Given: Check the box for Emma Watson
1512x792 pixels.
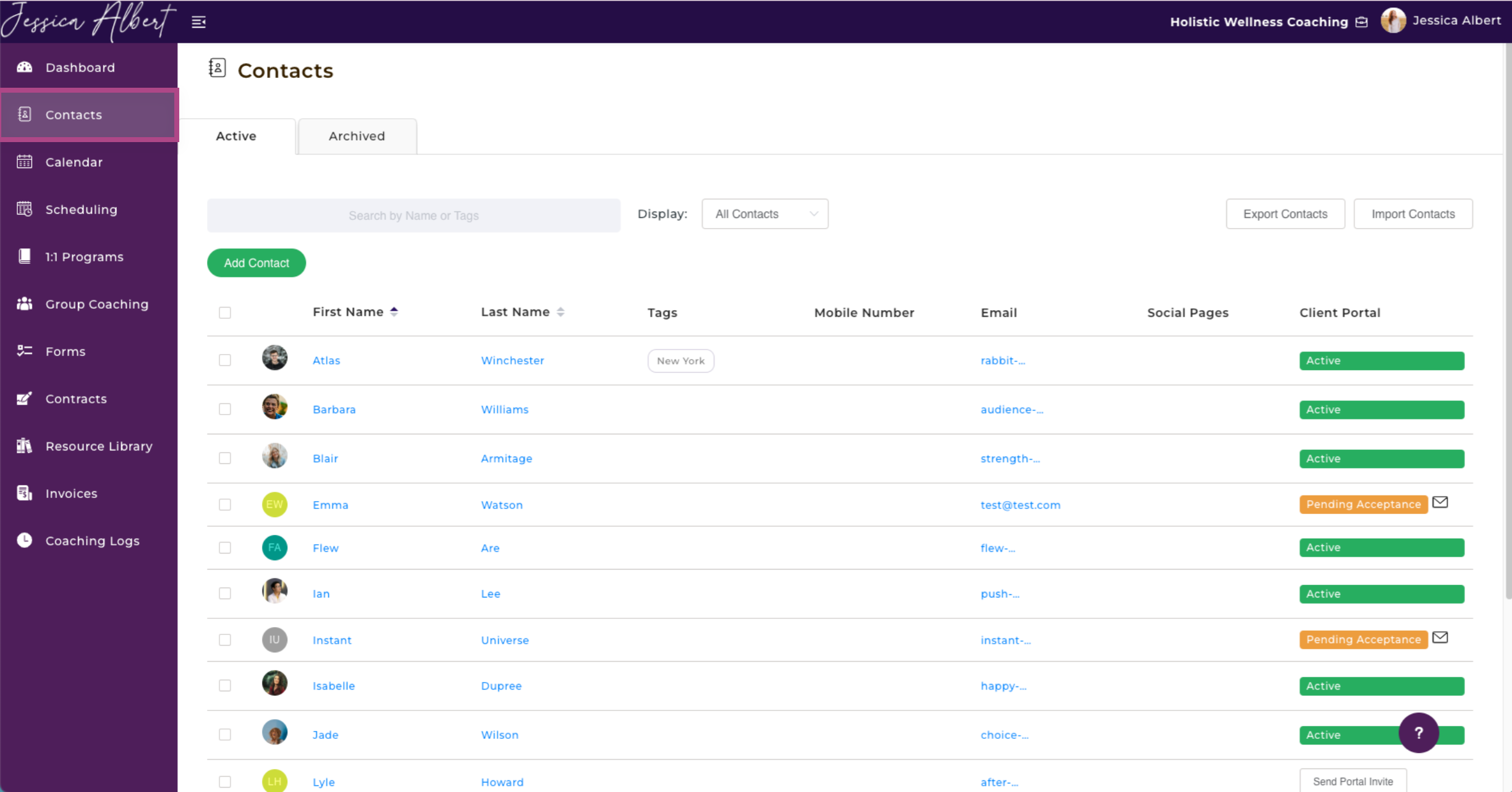Looking at the screenshot, I should point(225,505).
